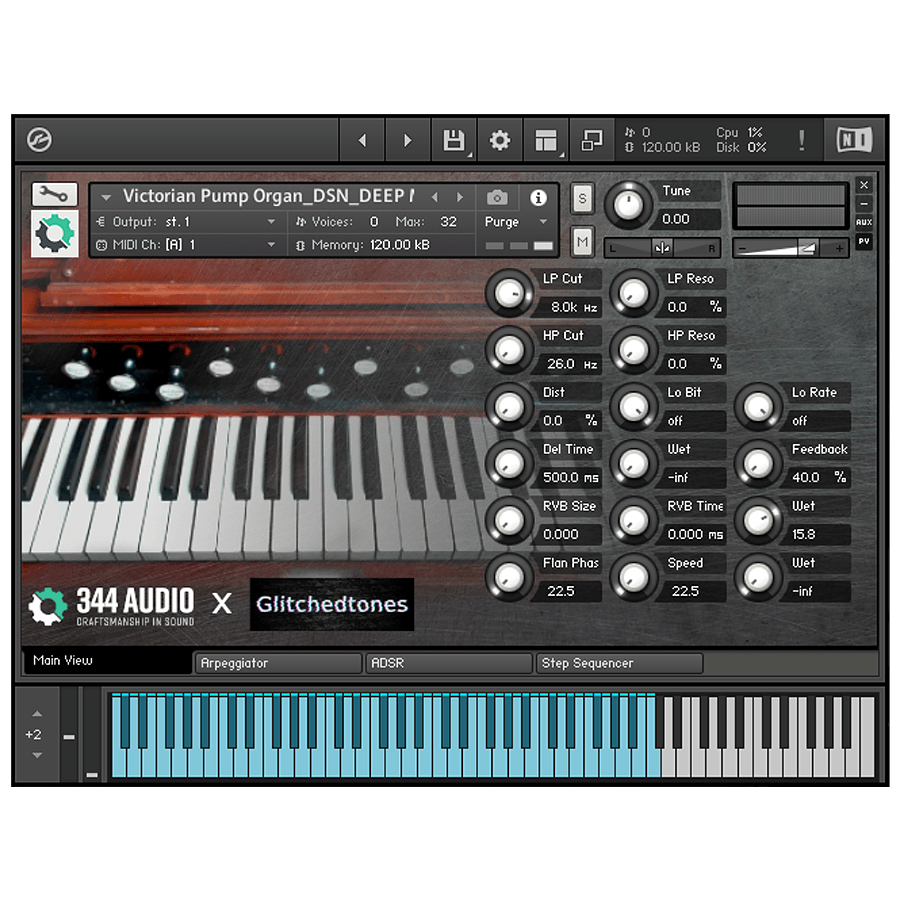900x900 pixels.
Task: Click the HP Reso knob
Action: click(634, 350)
